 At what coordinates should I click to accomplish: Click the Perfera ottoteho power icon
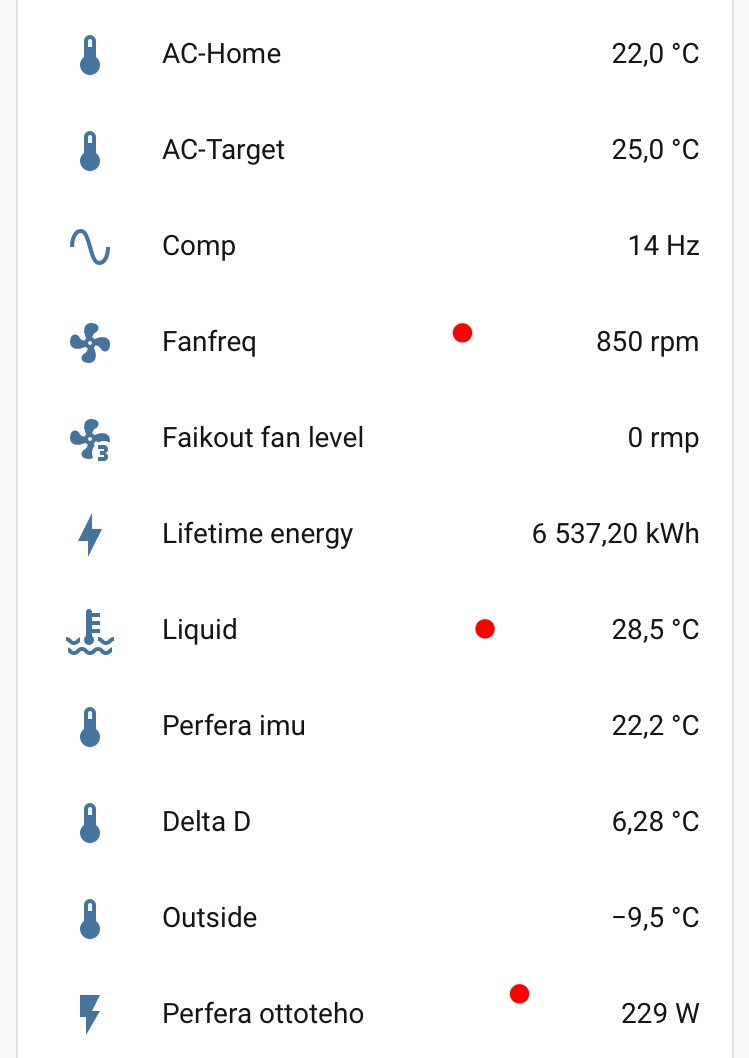tap(90, 1014)
